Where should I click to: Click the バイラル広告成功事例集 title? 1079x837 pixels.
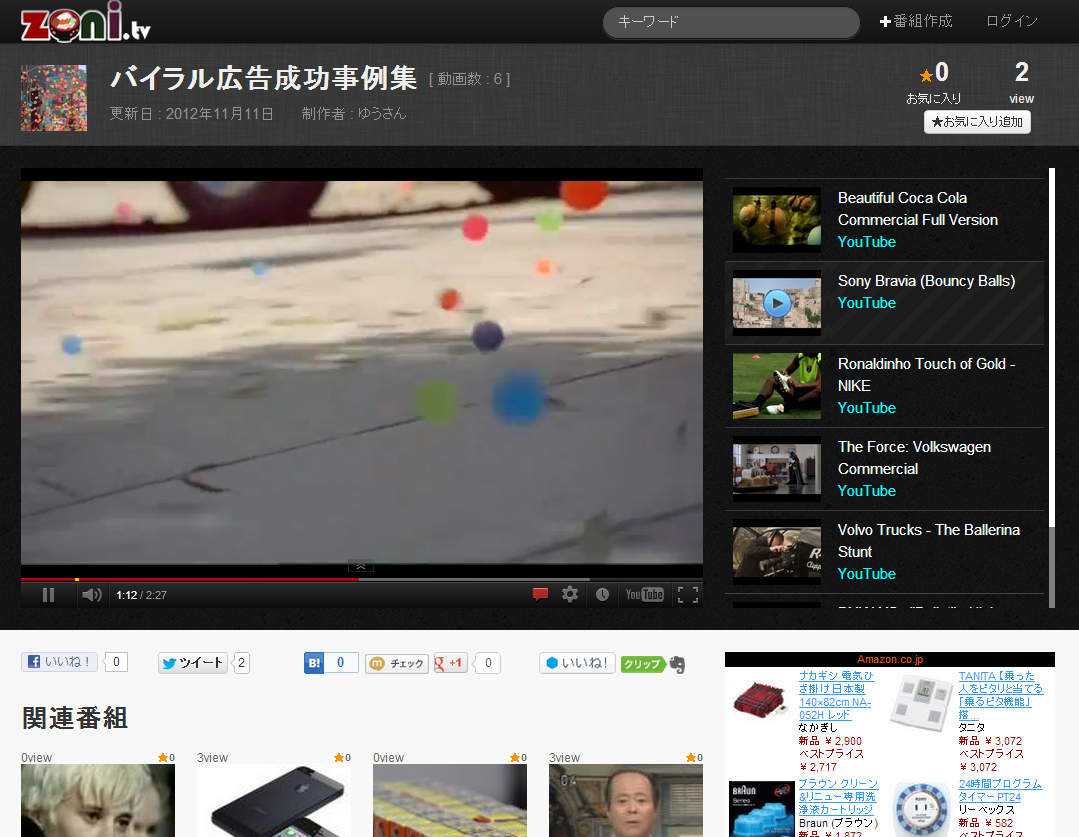click(x=264, y=78)
